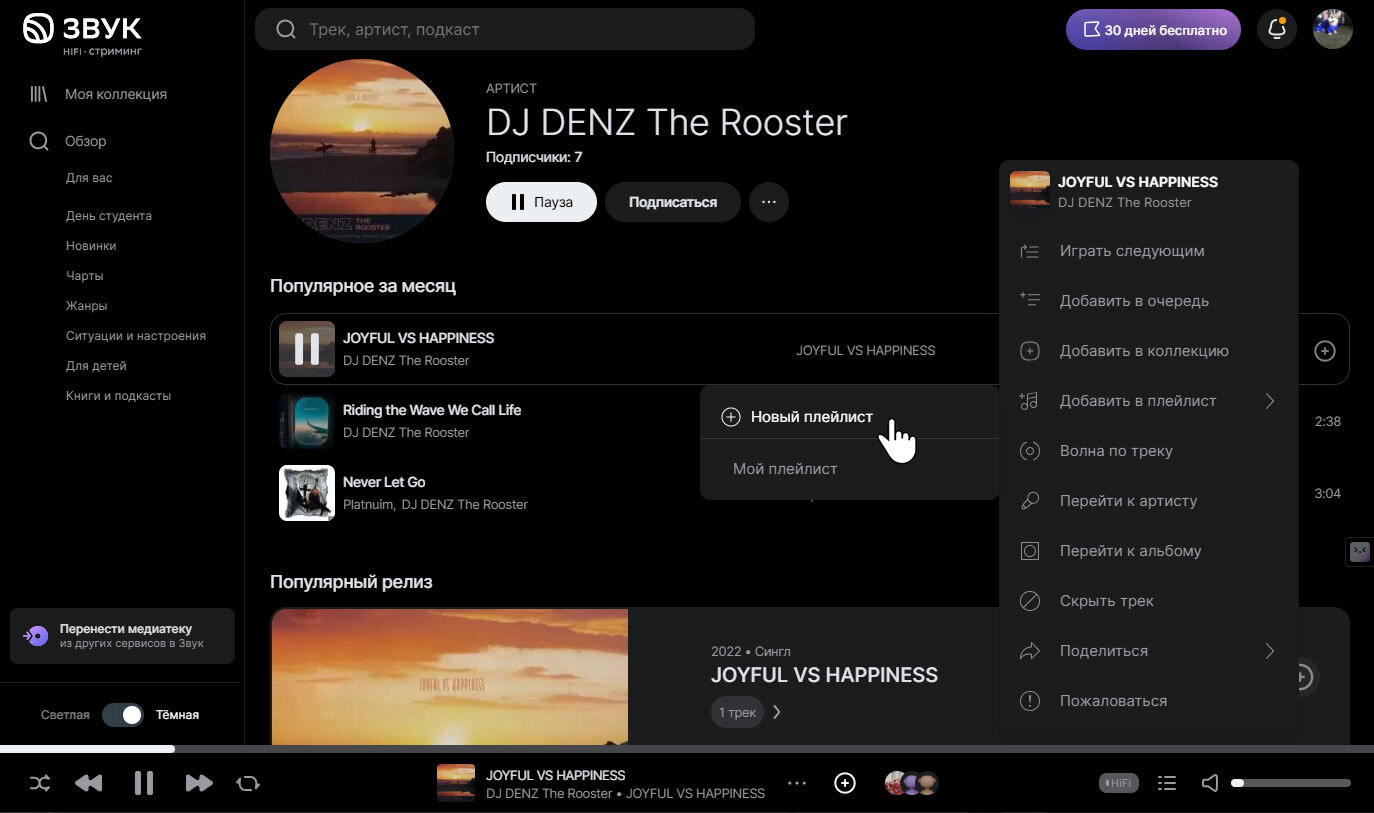
Task: Click the Пауза button
Action: coord(541,202)
